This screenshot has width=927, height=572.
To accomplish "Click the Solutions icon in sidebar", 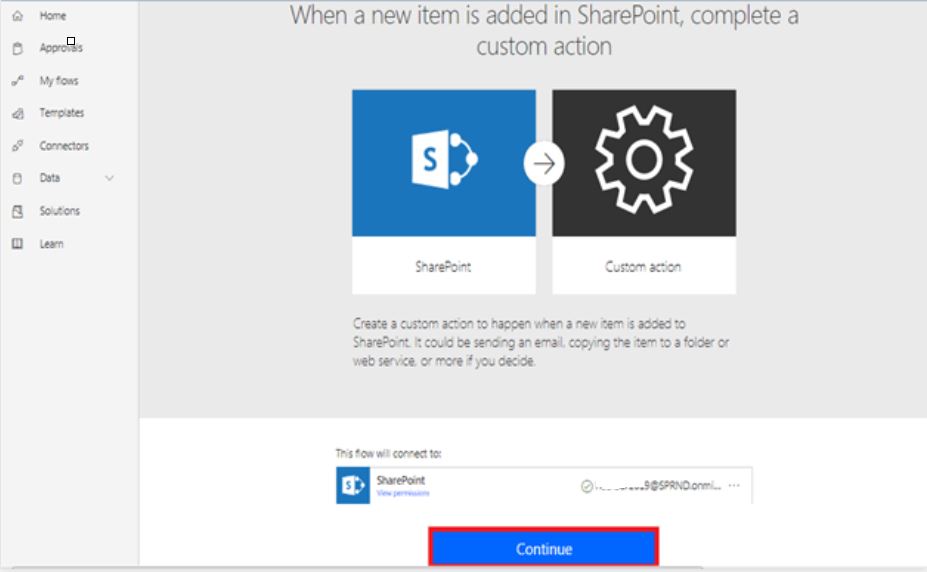I will pos(18,211).
